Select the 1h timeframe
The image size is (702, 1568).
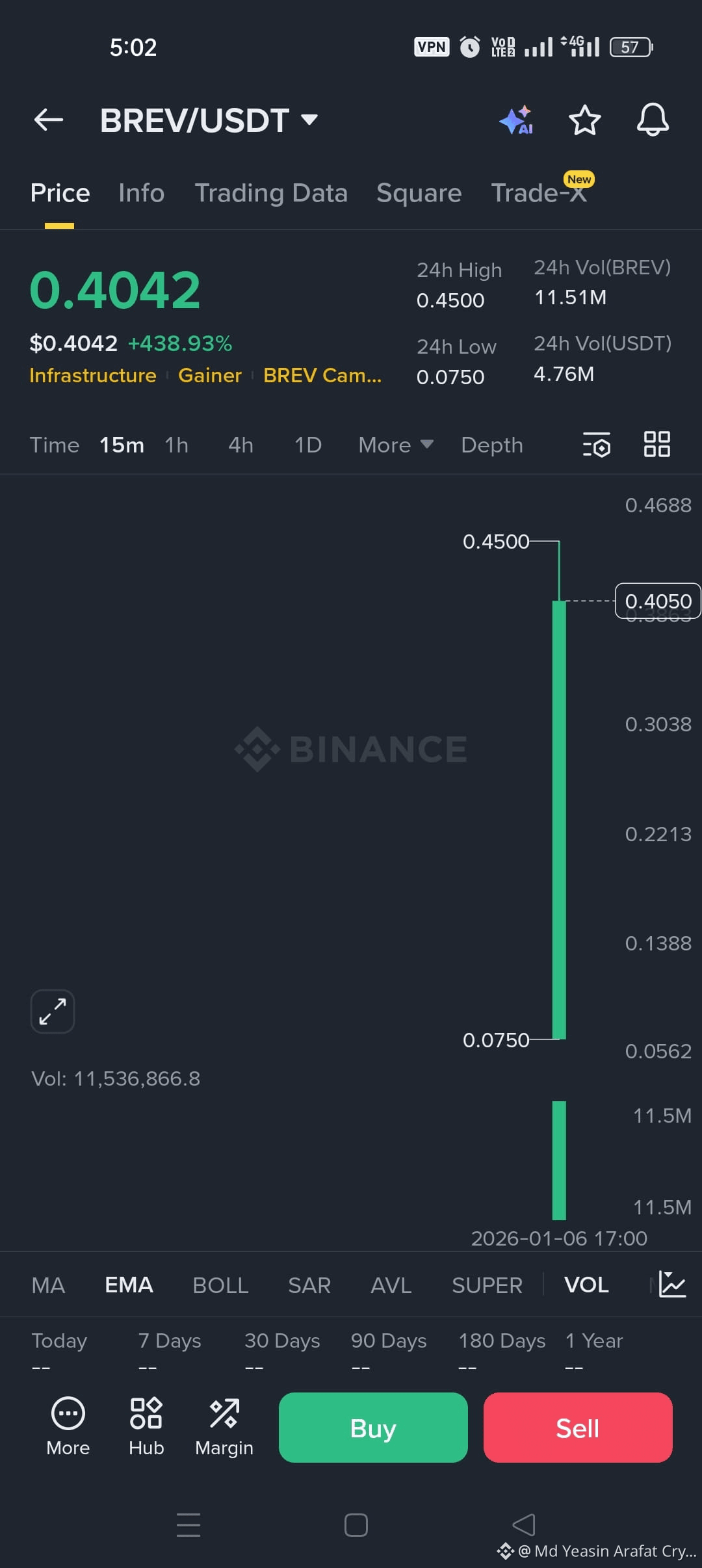coord(177,445)
